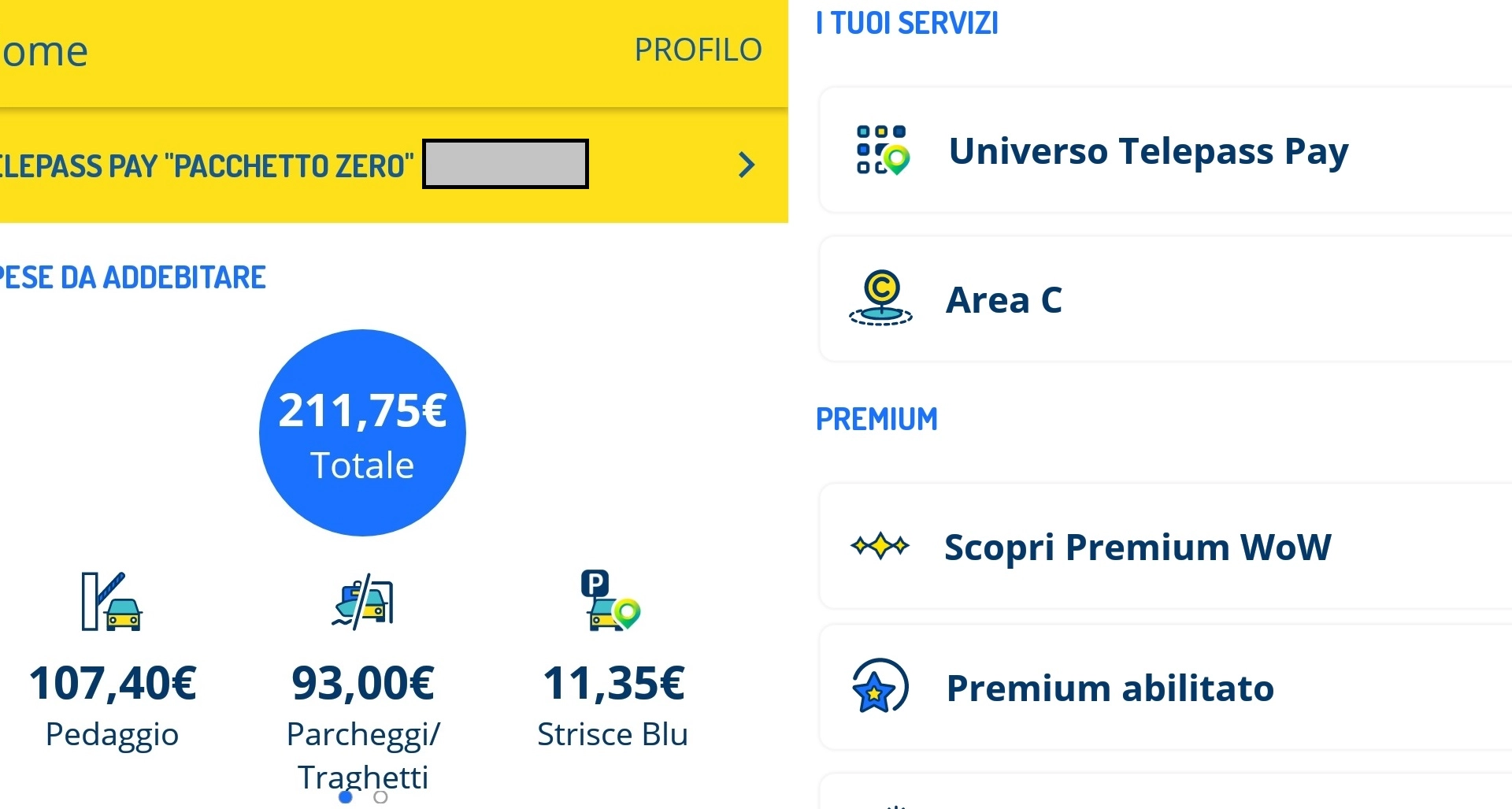Viewport: 1512px width, 809px height.
Task: Open the Area C service
Action: point(1004,299)
